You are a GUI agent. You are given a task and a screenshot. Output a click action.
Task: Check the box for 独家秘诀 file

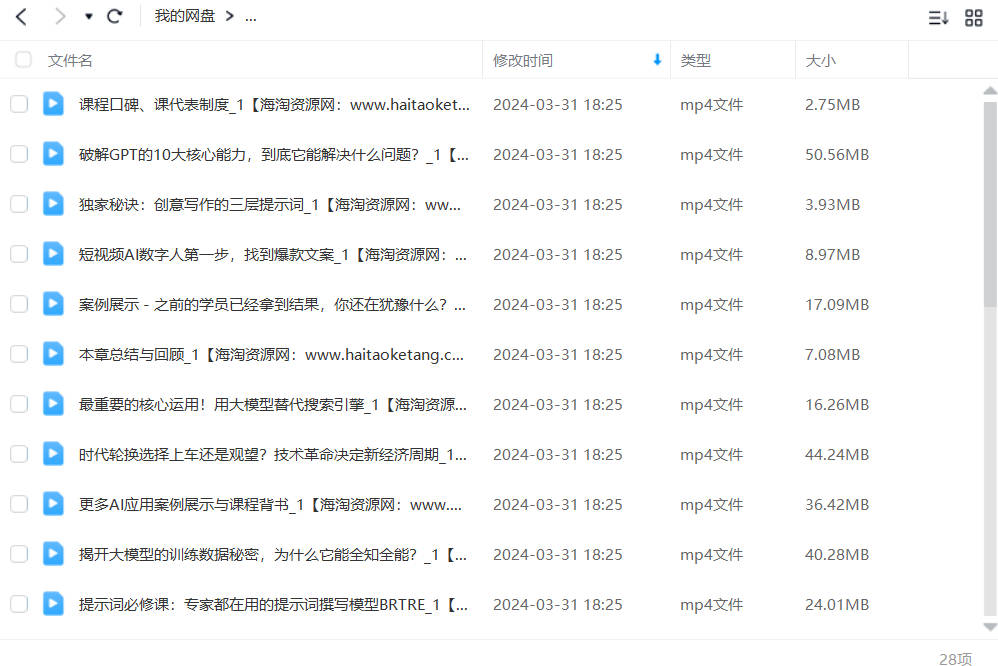19,204
